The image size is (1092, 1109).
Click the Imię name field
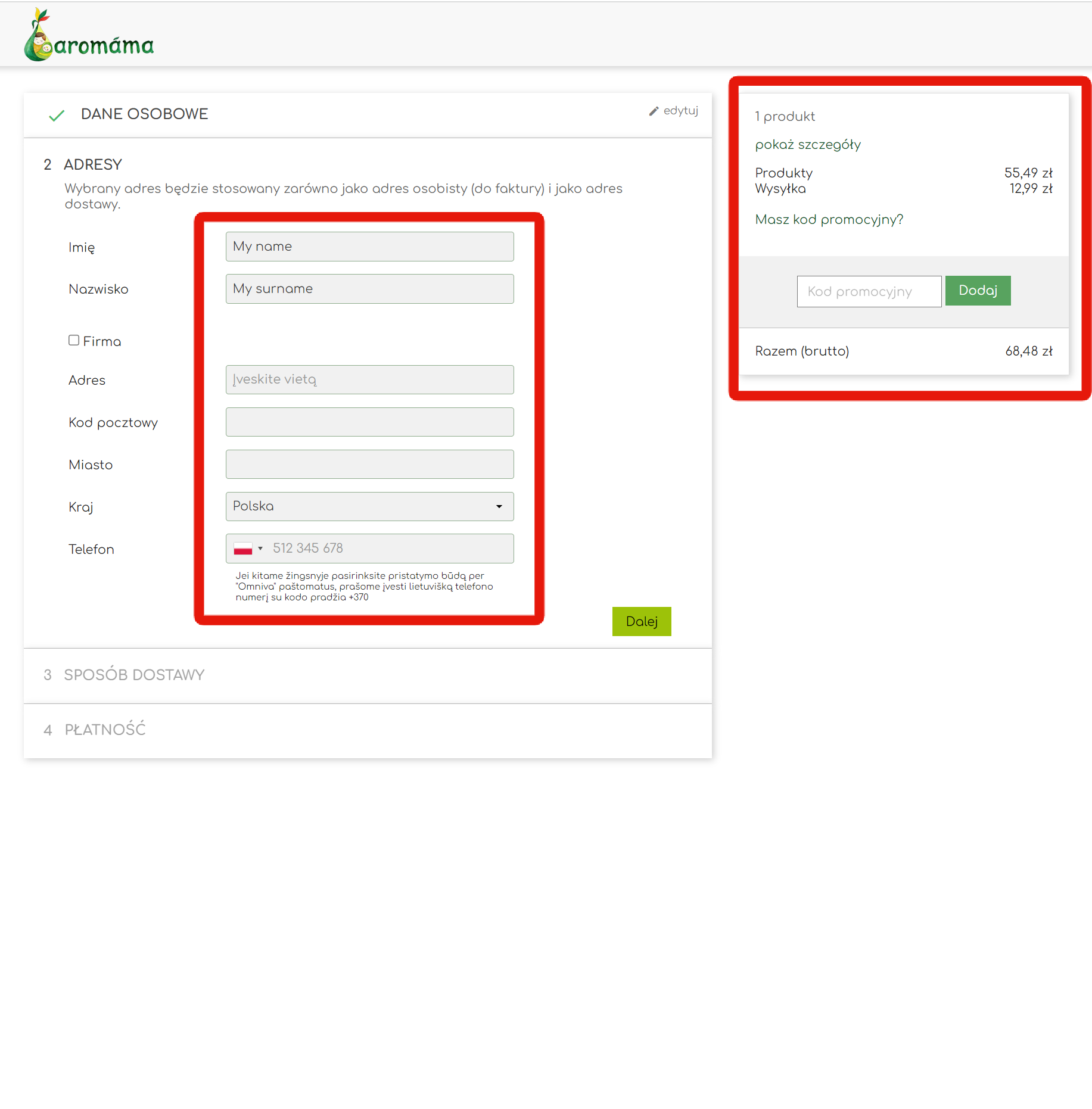(369, 247)
